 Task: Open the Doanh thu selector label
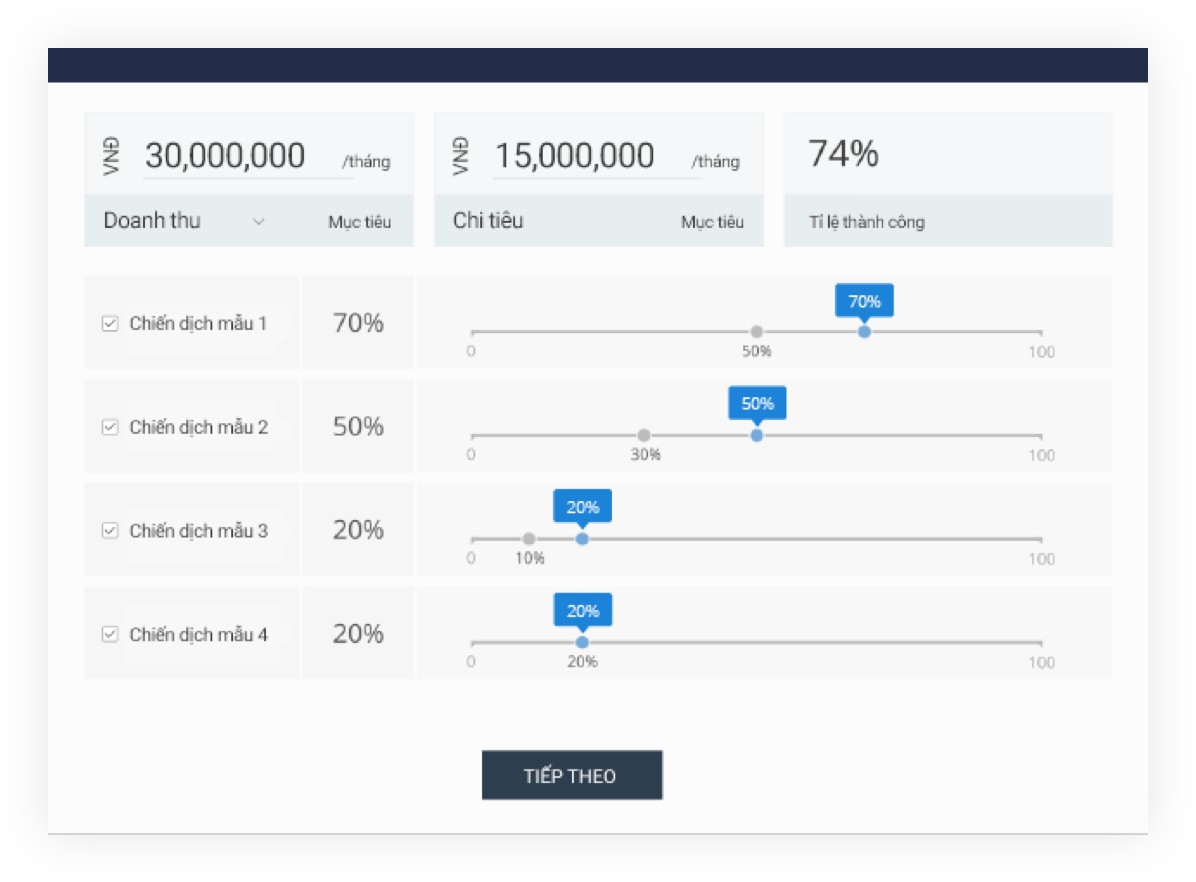click(x=152, y=220)
